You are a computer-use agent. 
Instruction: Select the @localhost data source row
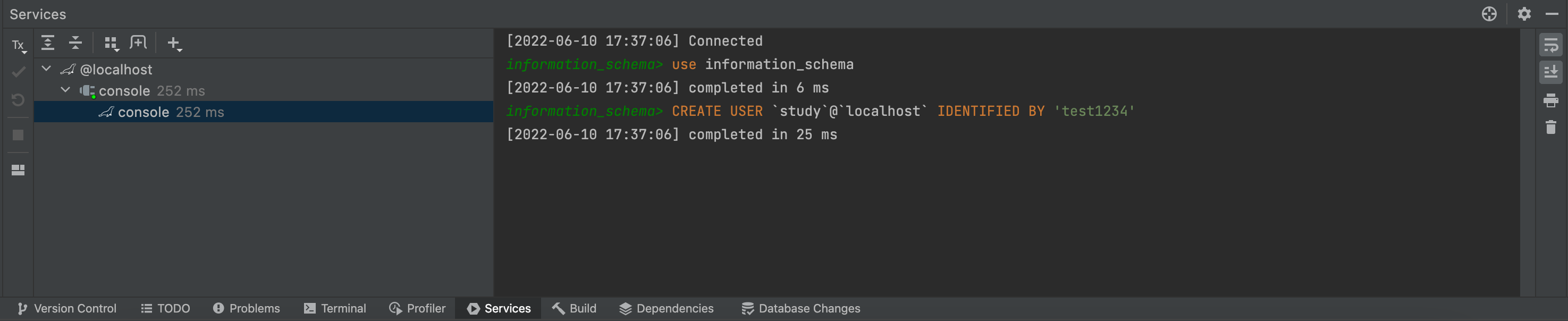[x=264, y=70]
